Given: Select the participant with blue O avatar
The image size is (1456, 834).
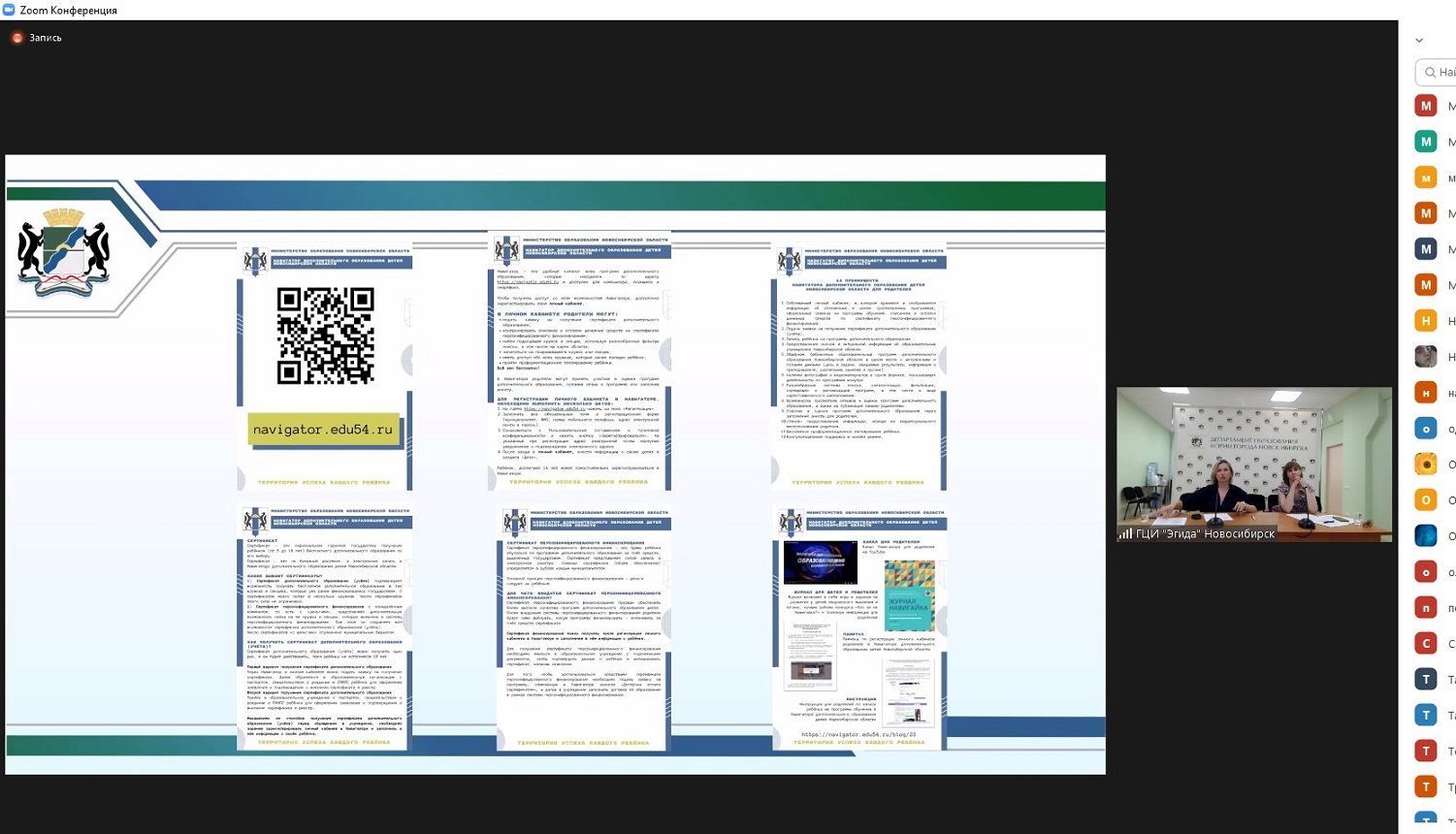Looking at the screenshot, I should 1425,428.
